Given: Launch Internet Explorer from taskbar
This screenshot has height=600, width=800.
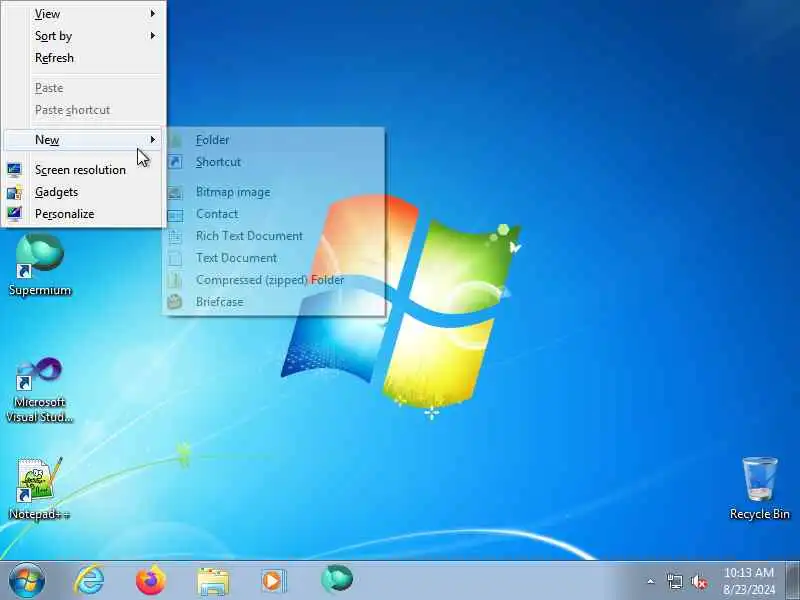Looking at the screenshot, I should (x=89, y=581).
